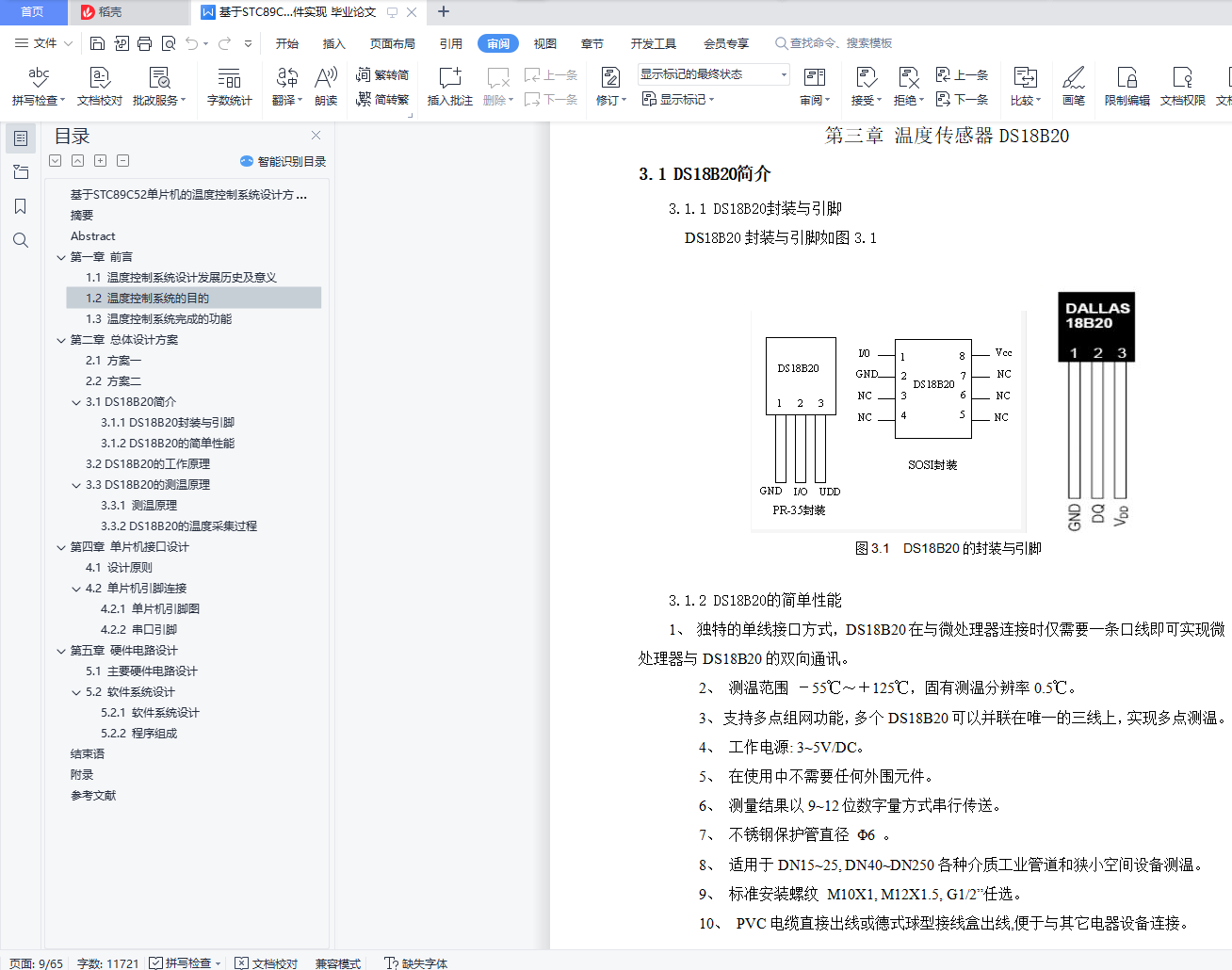Viewport: 1232px width, 970px height.
Task: Click the 查找命令 search box
Action: tap(834, 43)
